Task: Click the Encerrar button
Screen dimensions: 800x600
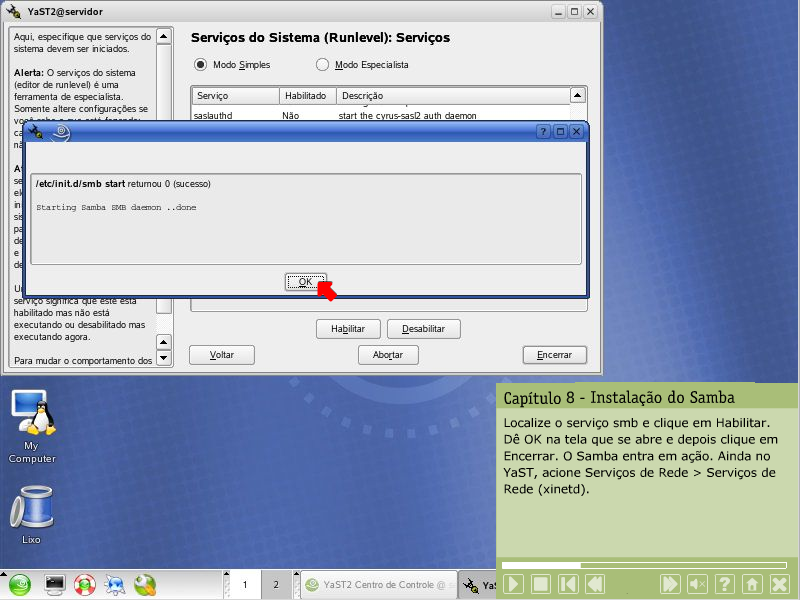Action: [x=554, y=355]
